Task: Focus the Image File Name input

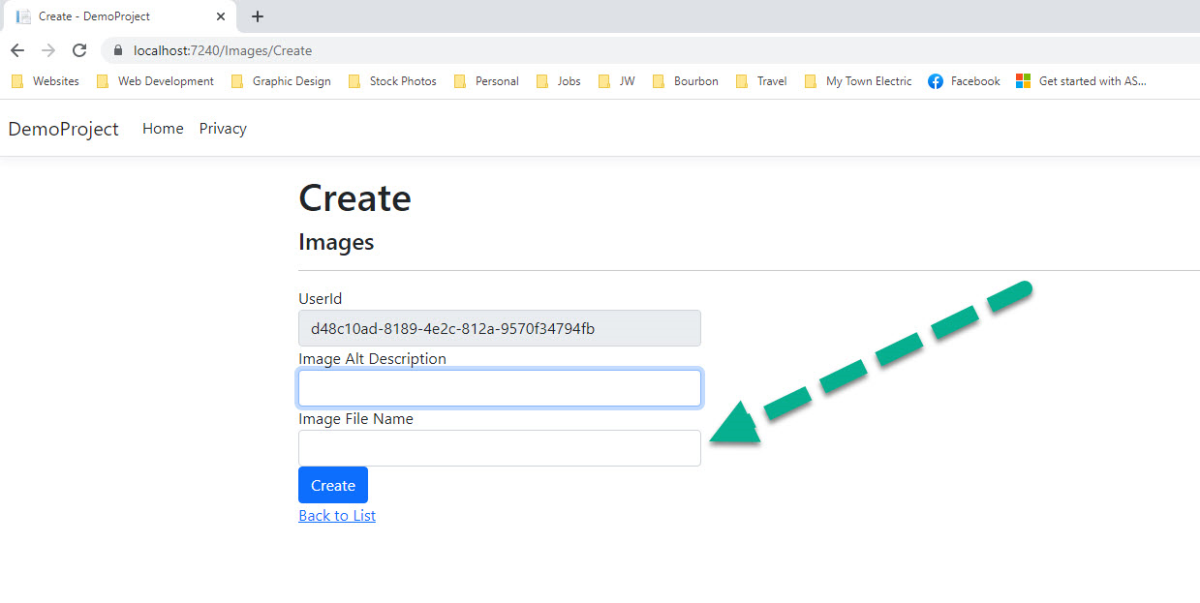Action: click(499, 448)
